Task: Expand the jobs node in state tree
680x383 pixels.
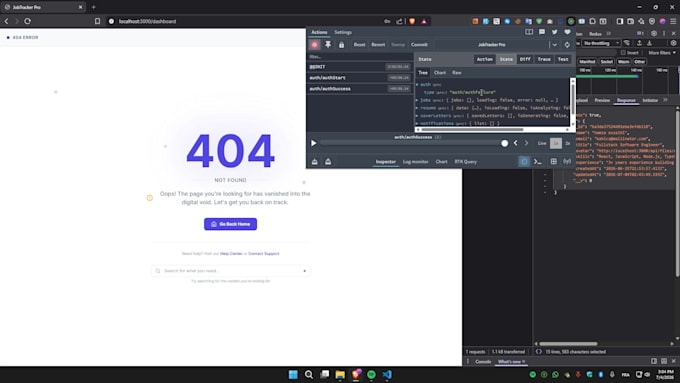Action: (x=418, y=100)
